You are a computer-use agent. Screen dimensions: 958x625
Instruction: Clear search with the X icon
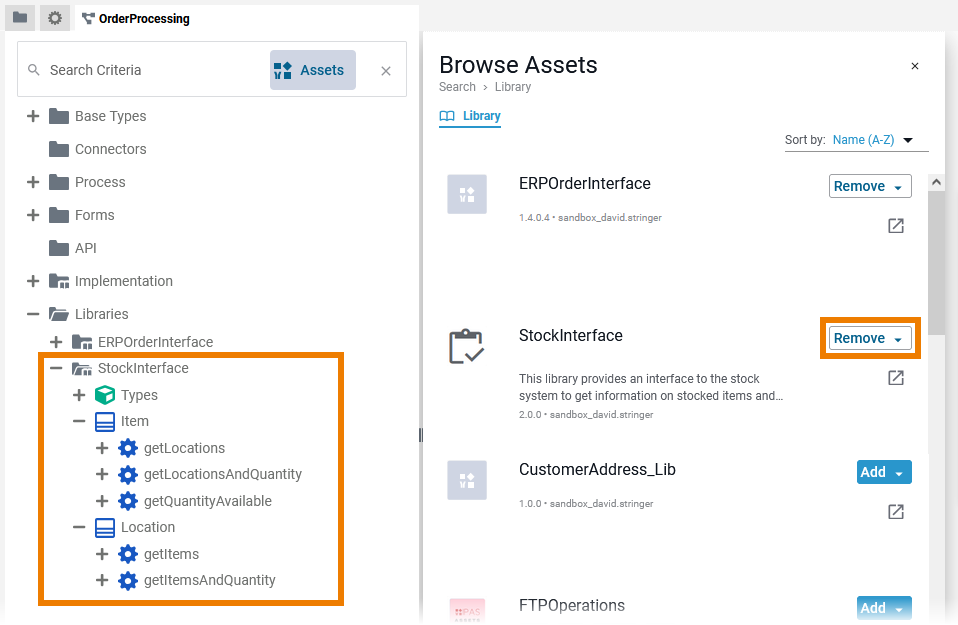(386, 71)
